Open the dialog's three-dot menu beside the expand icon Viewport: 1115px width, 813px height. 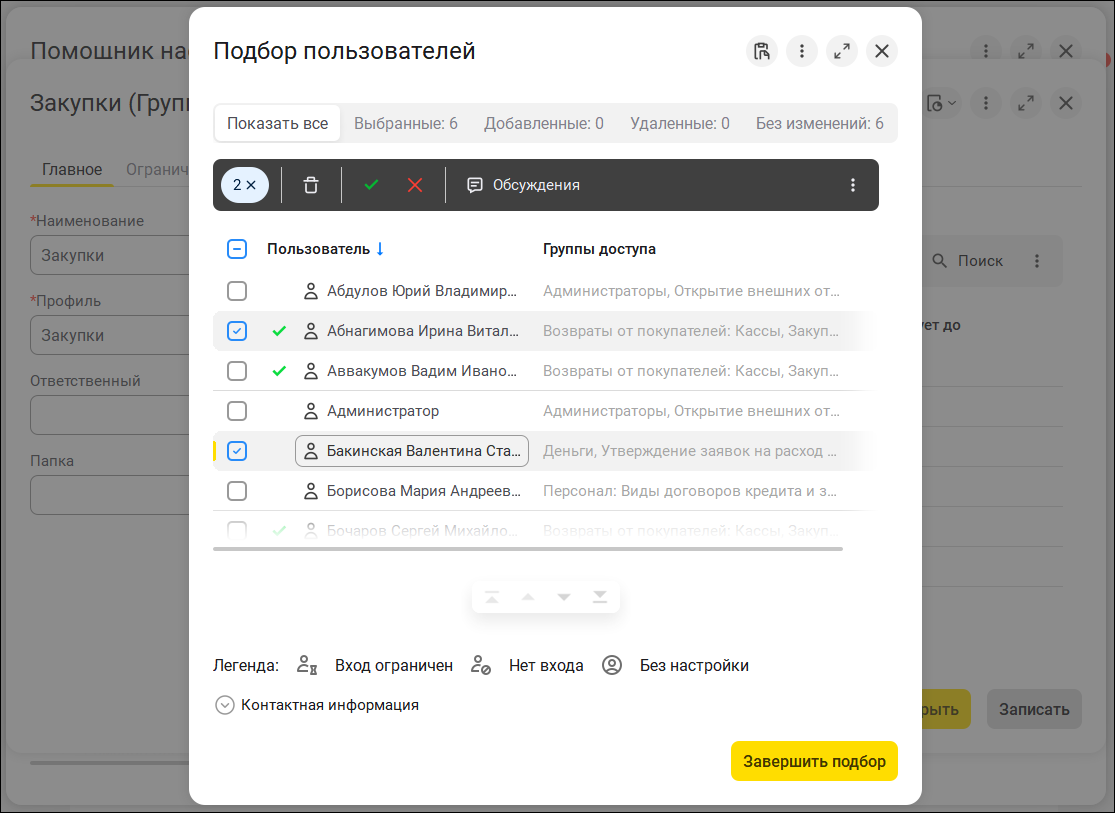tap(801, 51)
